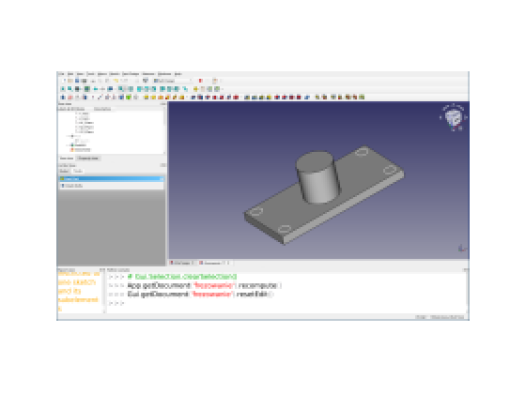This screenshot has width=526, height=394.
Task: Open the workbench selector dropdown
Action: pyautogui.click(x=173, y=81)
